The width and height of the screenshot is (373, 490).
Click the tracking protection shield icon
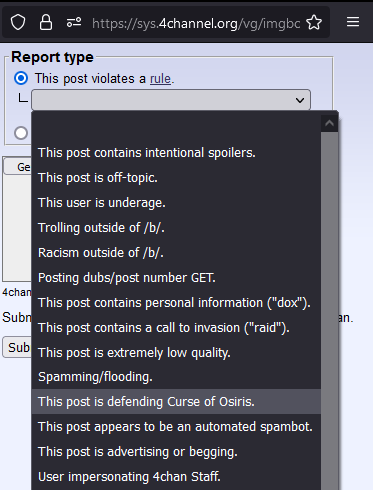point(18,23)
